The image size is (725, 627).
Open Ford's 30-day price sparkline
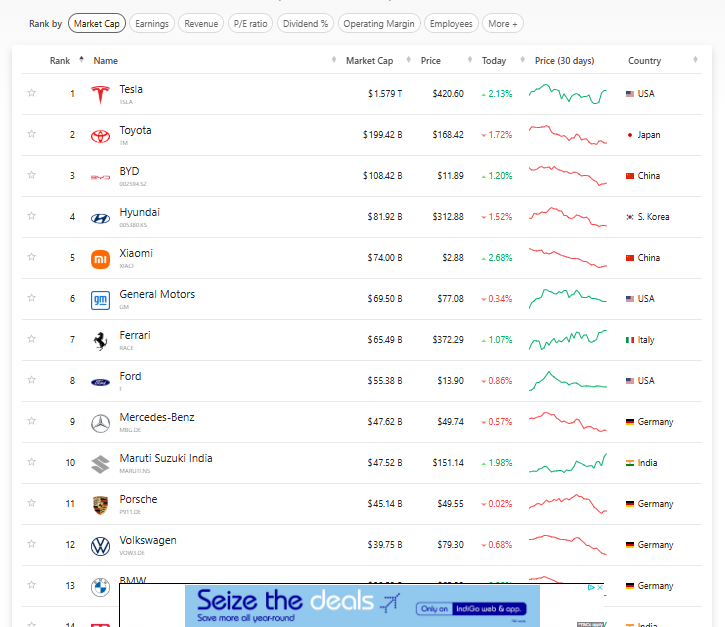568,381
